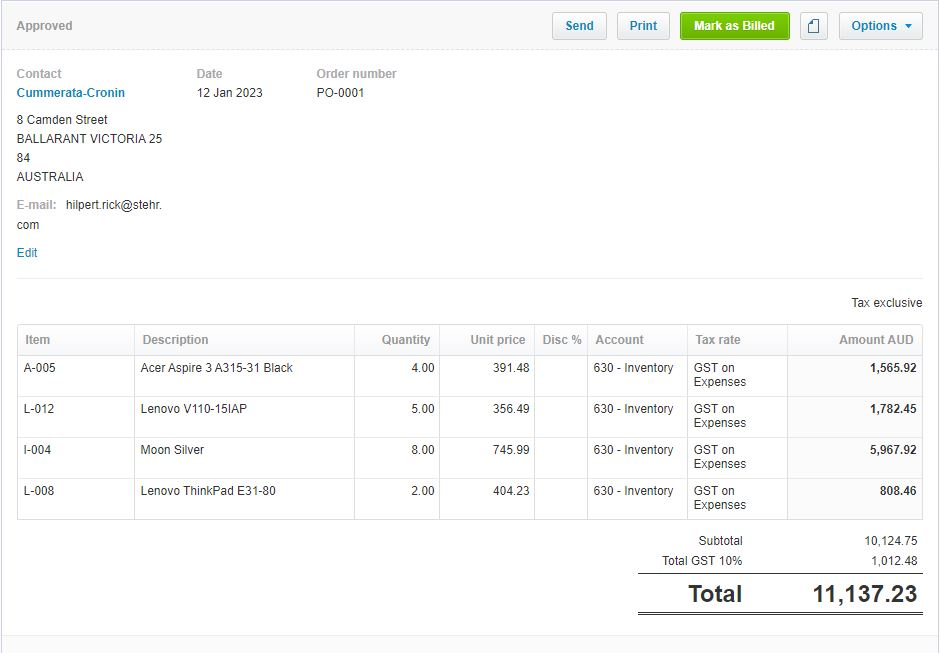Click the Lenovo V110-15IAP description
940x653 pixels.
pos(194,408)
